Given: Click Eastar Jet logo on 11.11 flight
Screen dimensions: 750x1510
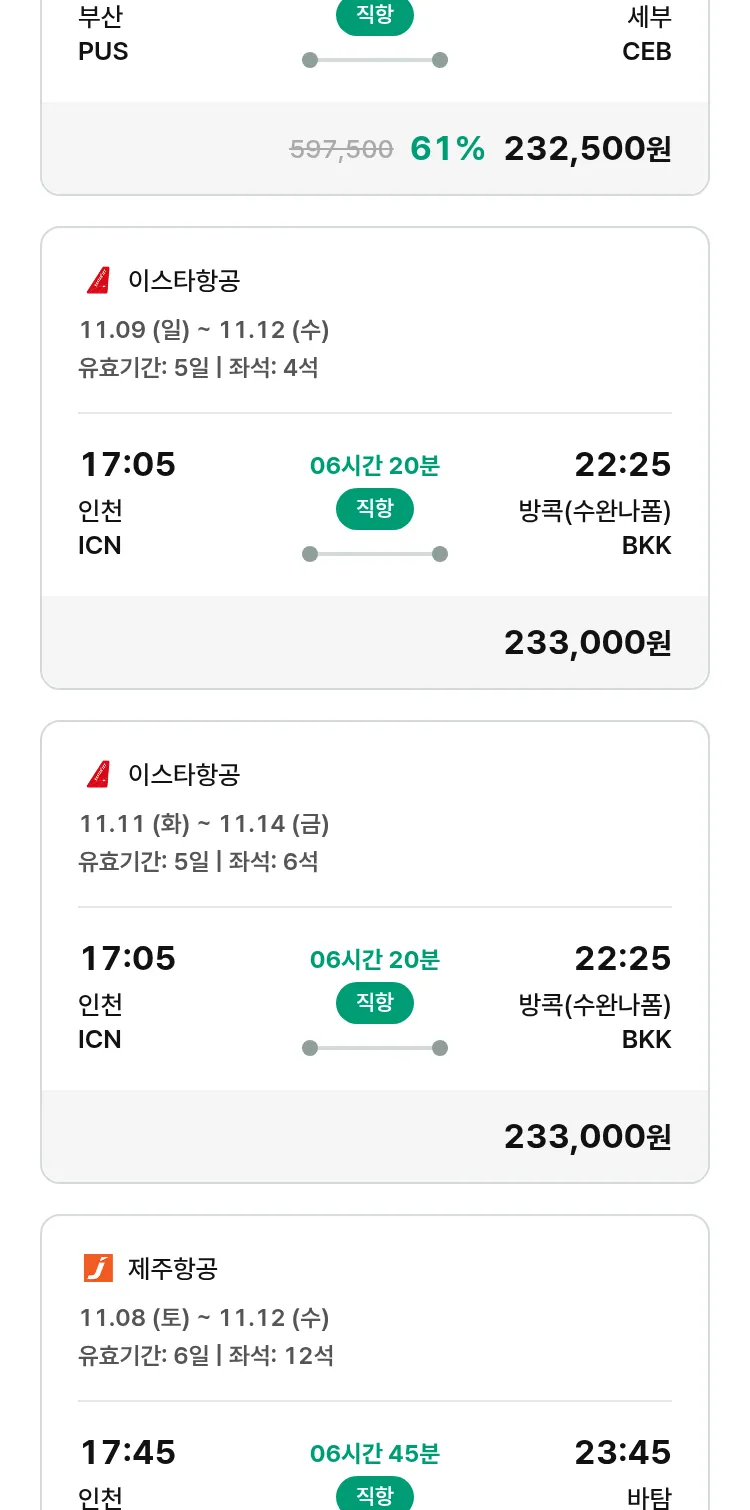Looking at the screenshot, I should (98, 775).
